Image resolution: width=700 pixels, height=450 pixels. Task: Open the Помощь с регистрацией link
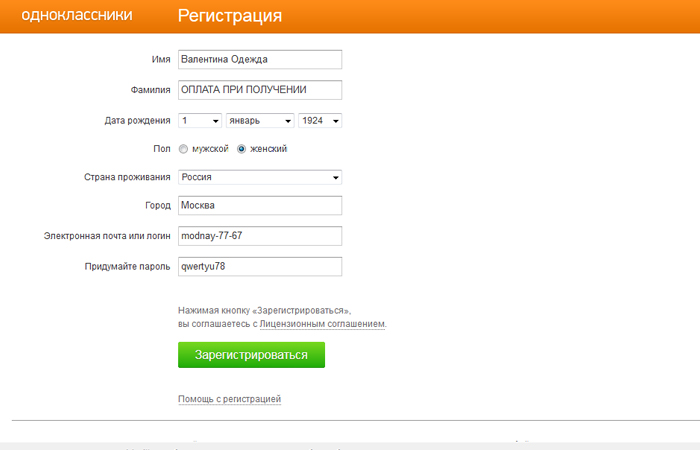coord(229,399)
